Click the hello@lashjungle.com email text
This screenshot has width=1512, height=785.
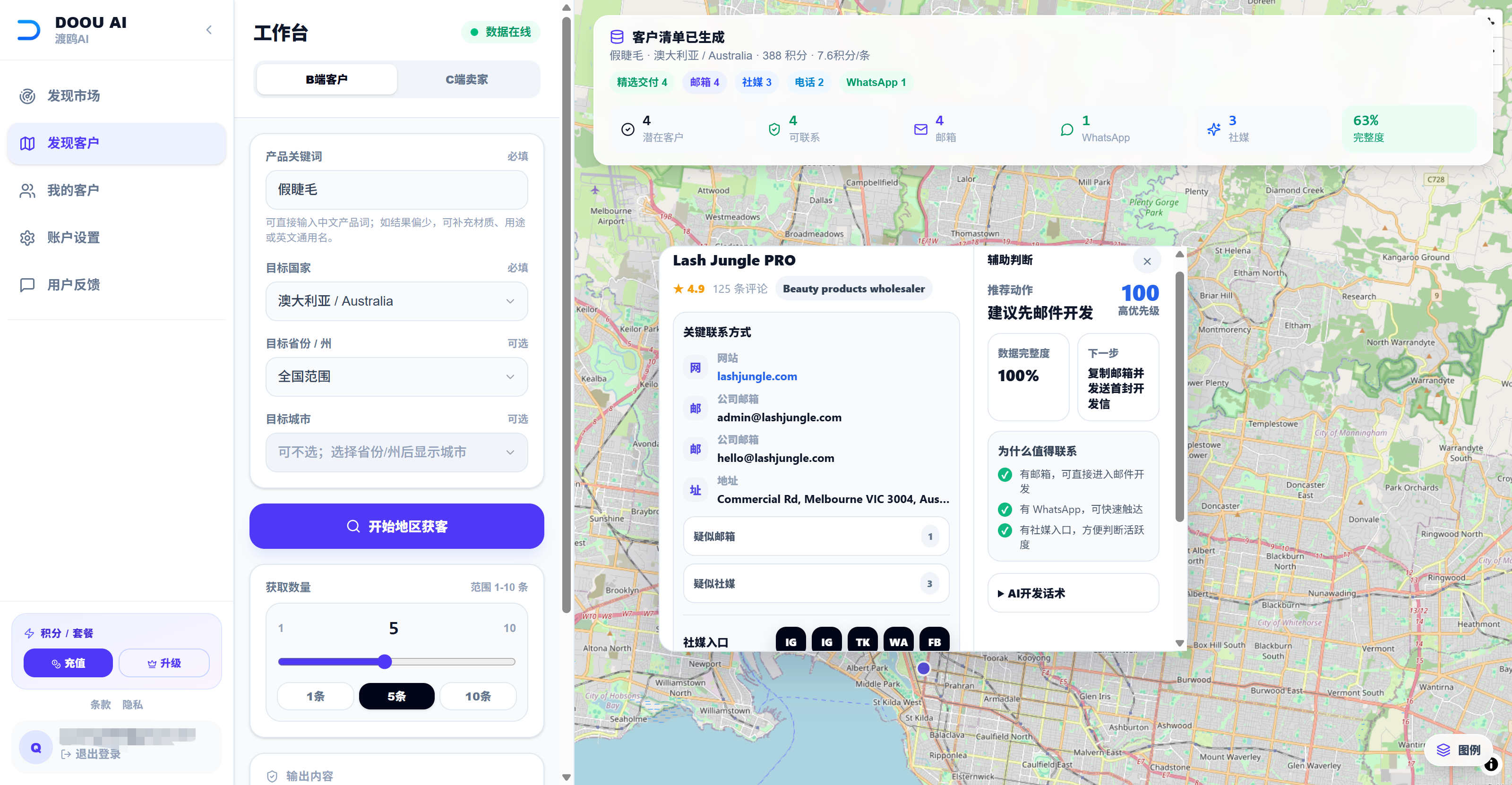pos(775,458)
